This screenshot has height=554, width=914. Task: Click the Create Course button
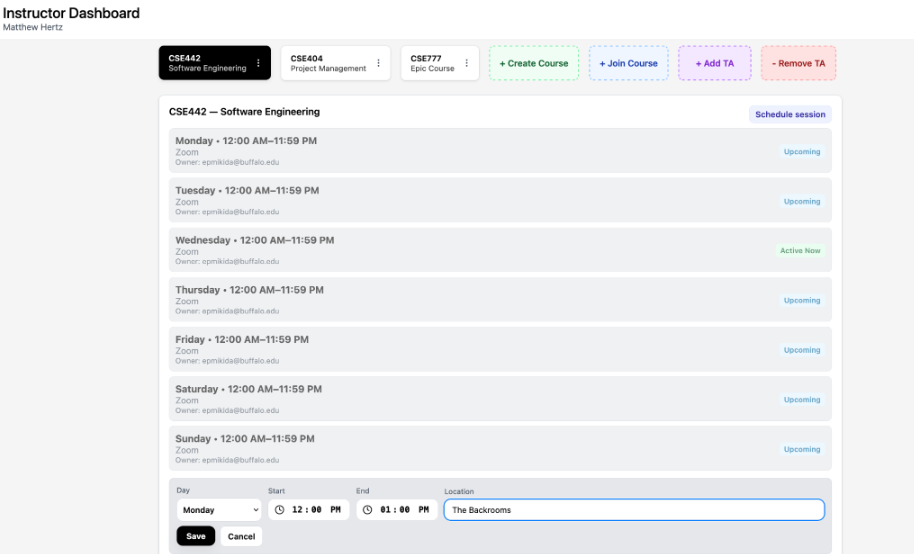click(x=534, y=63)
